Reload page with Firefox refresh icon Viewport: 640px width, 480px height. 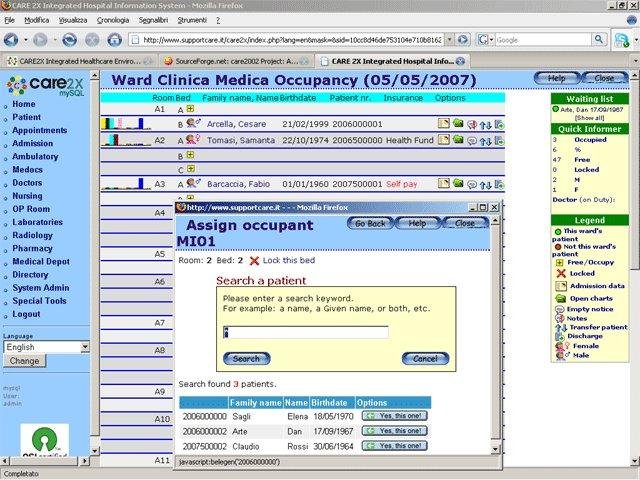(69, 40)
